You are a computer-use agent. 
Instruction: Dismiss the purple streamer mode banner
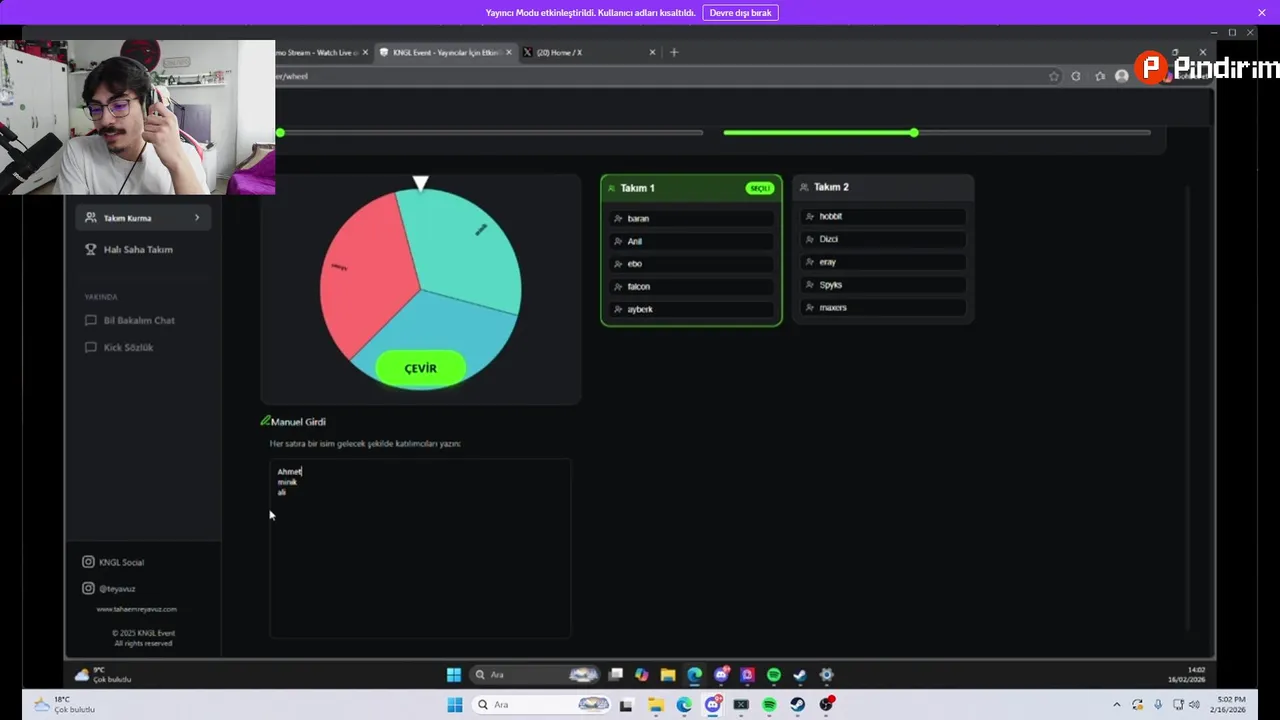pyautogui.click(x=1262, y=13)
